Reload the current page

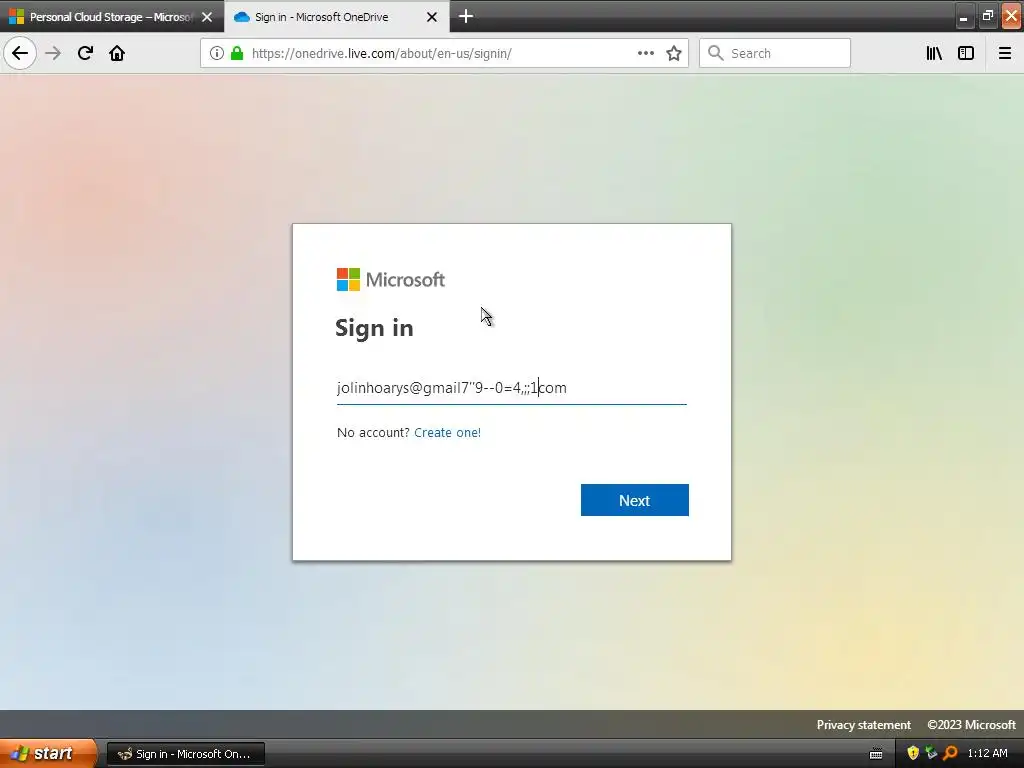(85, 53)
